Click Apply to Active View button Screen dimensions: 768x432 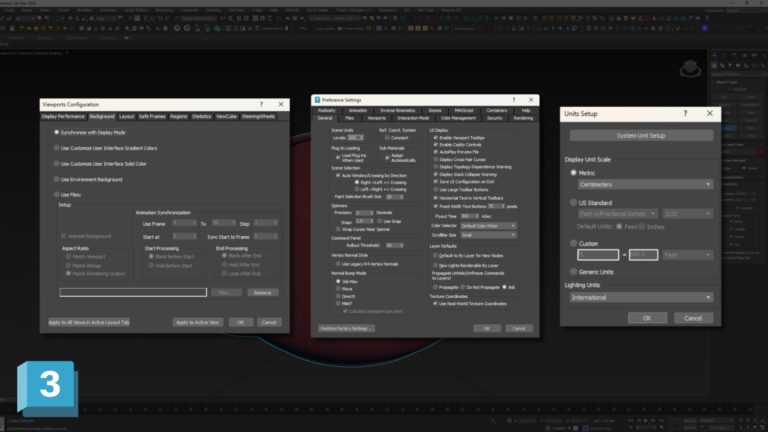click(198, 322)
